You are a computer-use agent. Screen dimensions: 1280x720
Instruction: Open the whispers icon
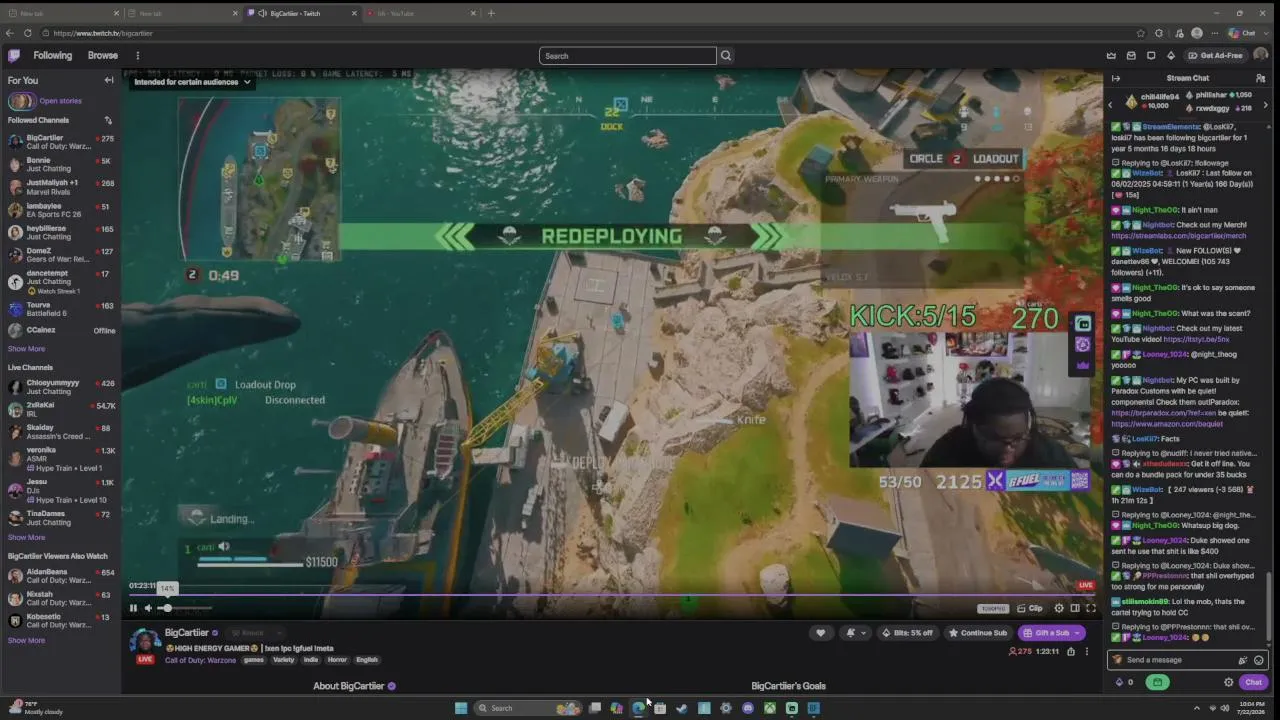coord(1151,56)
